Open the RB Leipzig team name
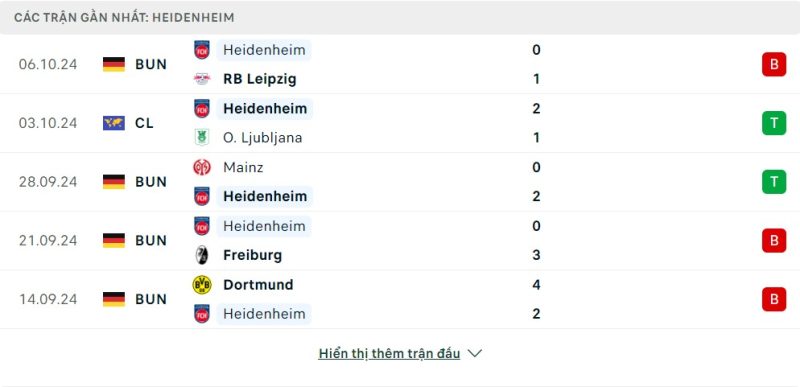800x387 pixels. (x=260, y=79)
